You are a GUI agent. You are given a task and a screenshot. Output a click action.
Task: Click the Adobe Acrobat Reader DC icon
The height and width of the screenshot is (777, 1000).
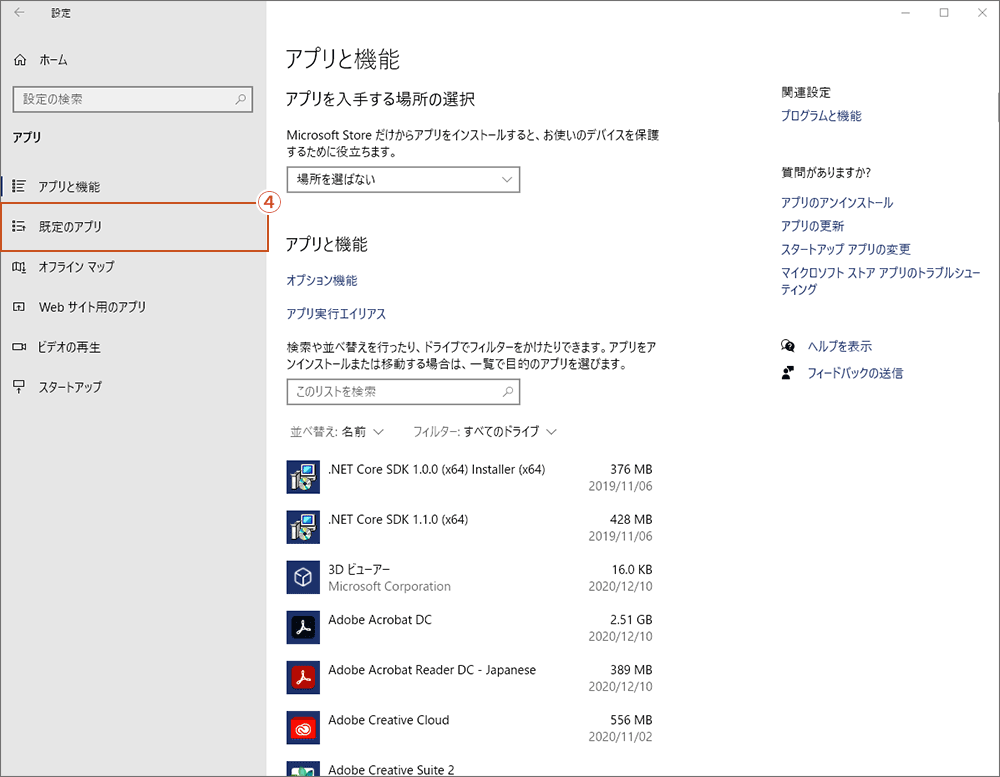(x=303, y=677)
